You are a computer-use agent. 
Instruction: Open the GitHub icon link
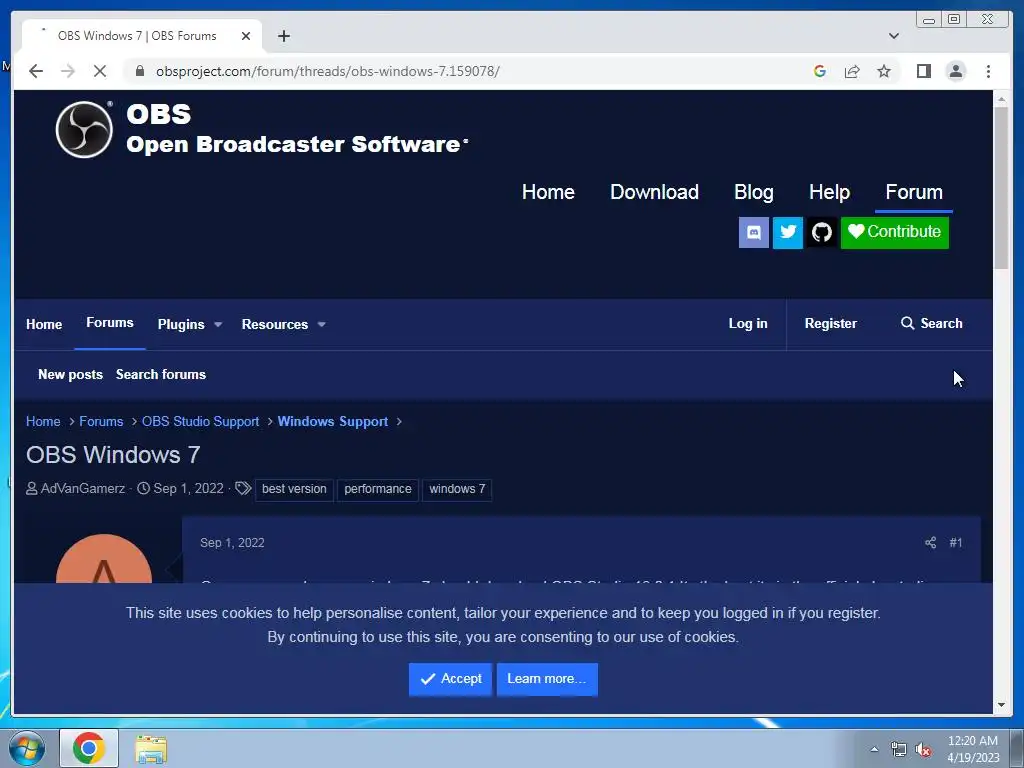pos(822,232)
